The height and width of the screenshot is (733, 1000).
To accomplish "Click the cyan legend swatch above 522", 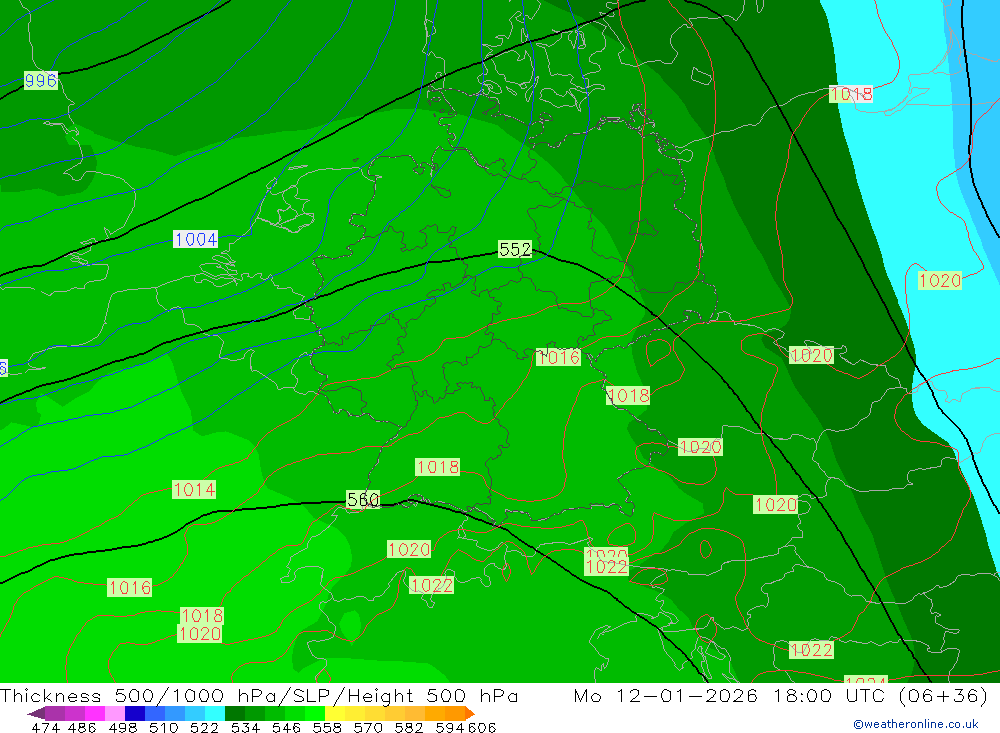I will 215,713.
